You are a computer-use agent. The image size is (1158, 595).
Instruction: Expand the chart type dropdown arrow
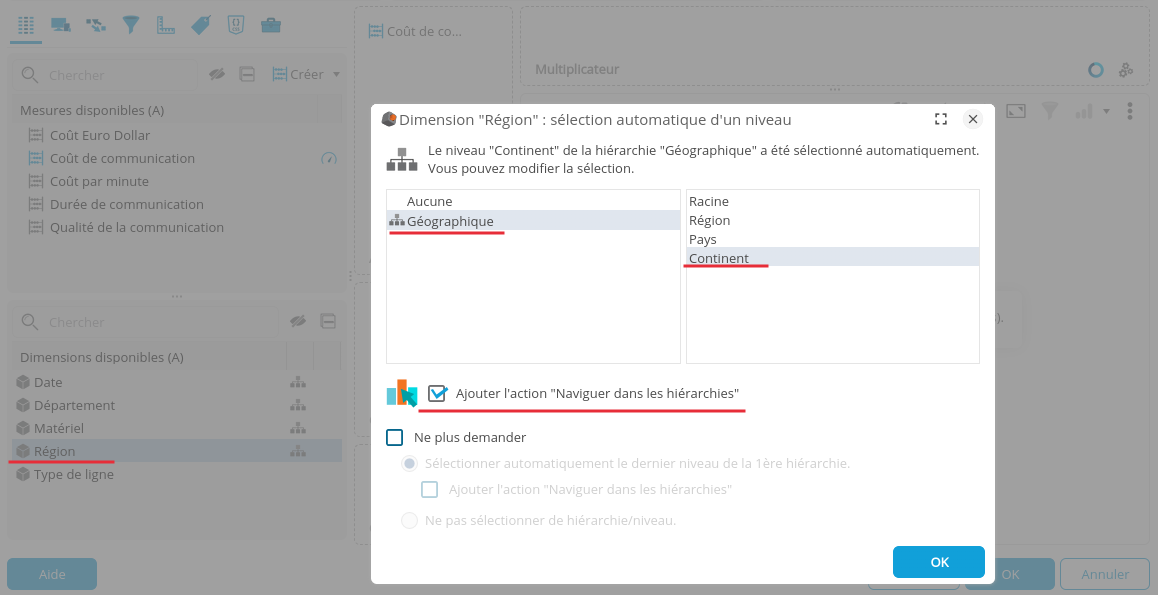coord(1106,111)
